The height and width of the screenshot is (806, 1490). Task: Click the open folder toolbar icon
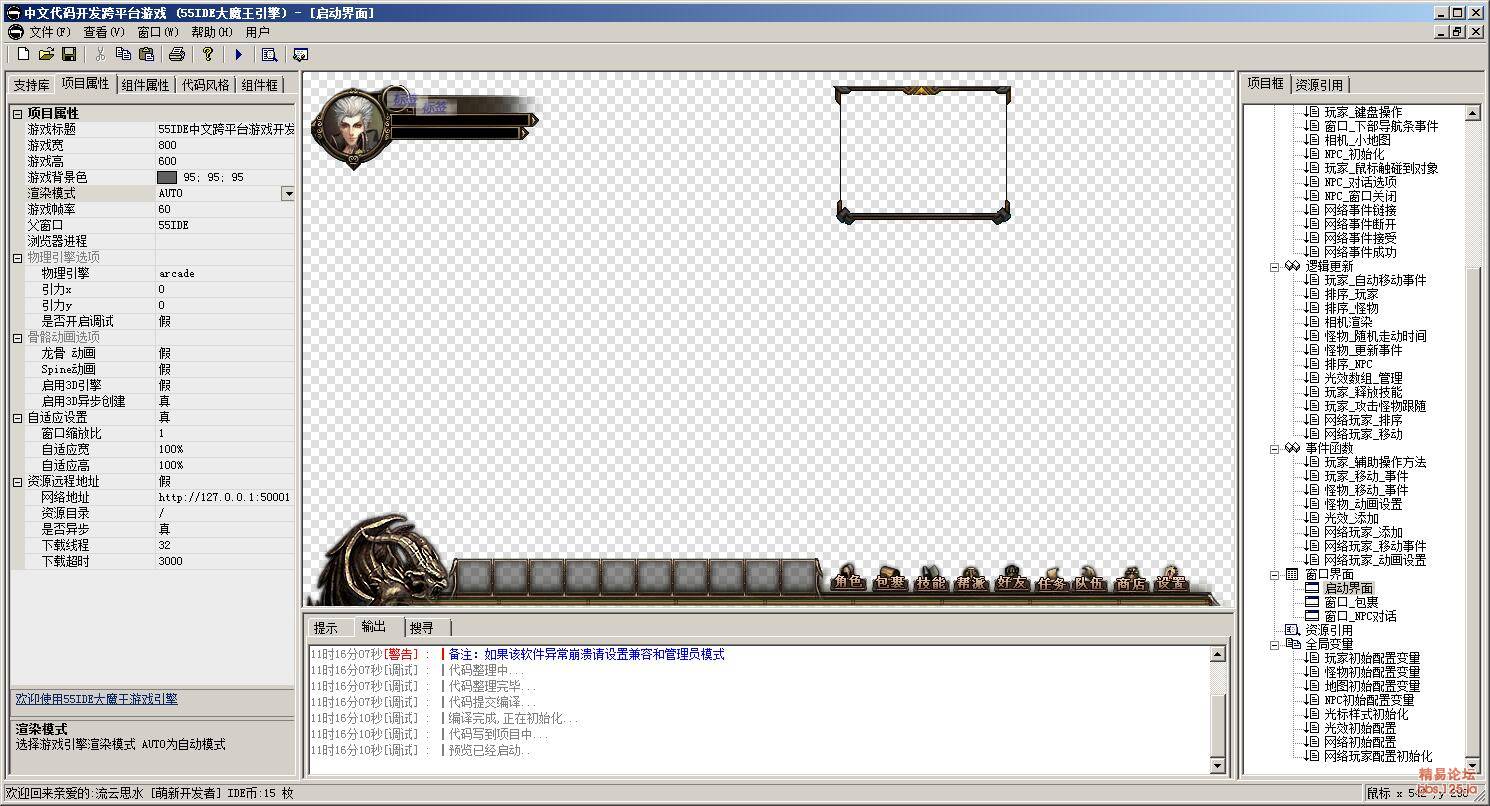(x=46, y=54)
